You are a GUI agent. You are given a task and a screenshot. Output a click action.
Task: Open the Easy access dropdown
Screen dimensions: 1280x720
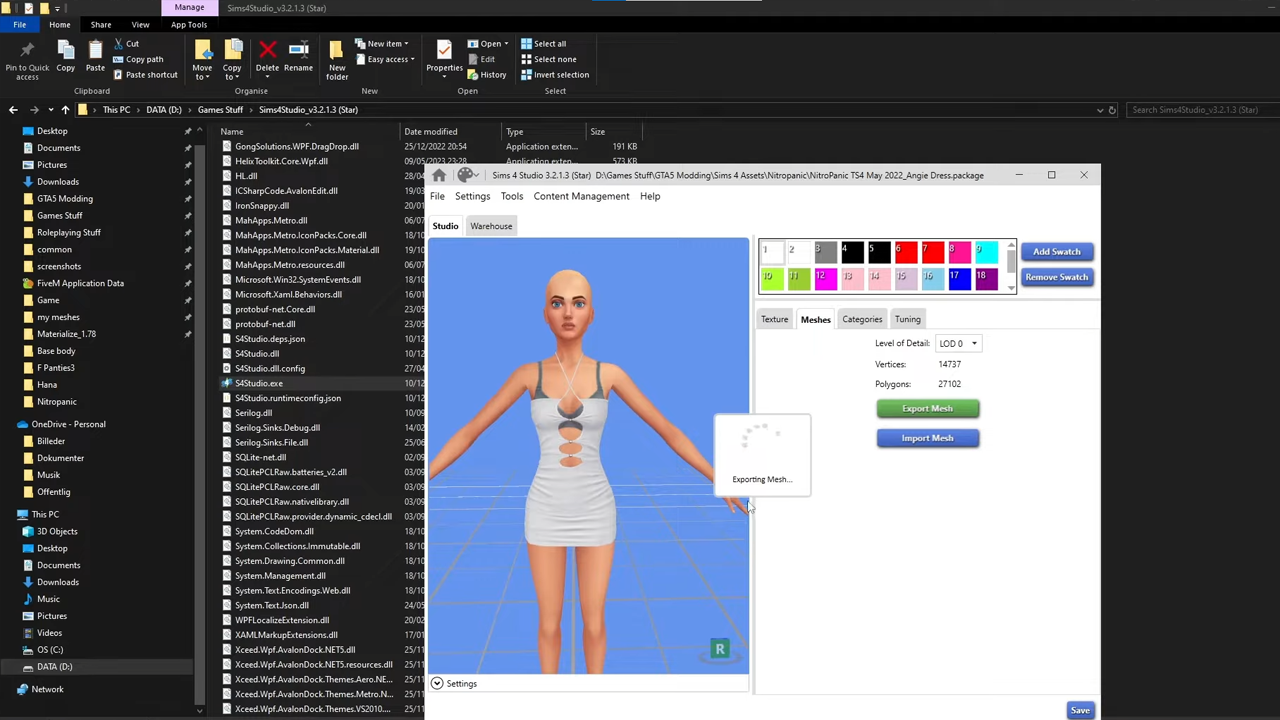pyautogui.click(x=390, y=59)
